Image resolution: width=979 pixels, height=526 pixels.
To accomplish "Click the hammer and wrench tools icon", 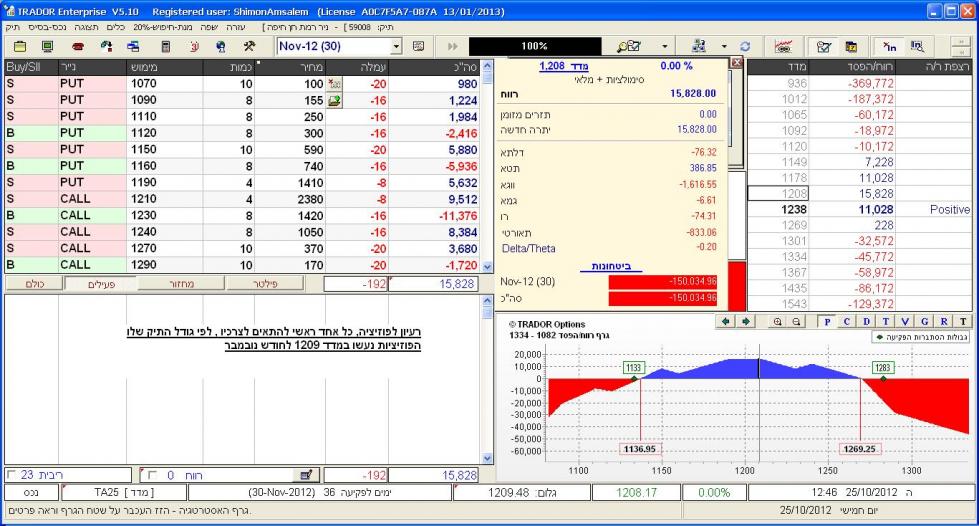I will pos(249,47).
